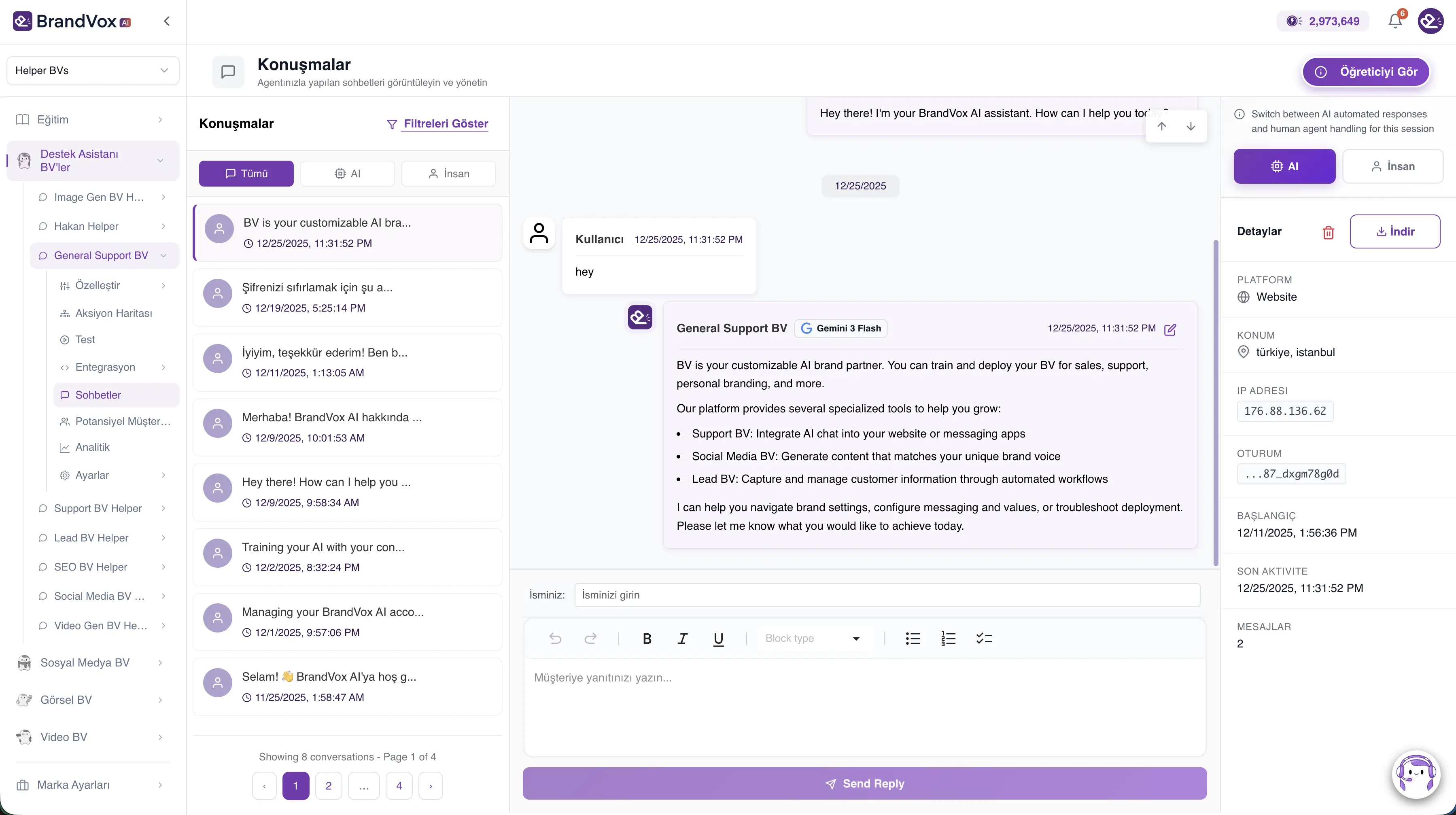Redo the edit in reply editor

[x=590, y=639]
